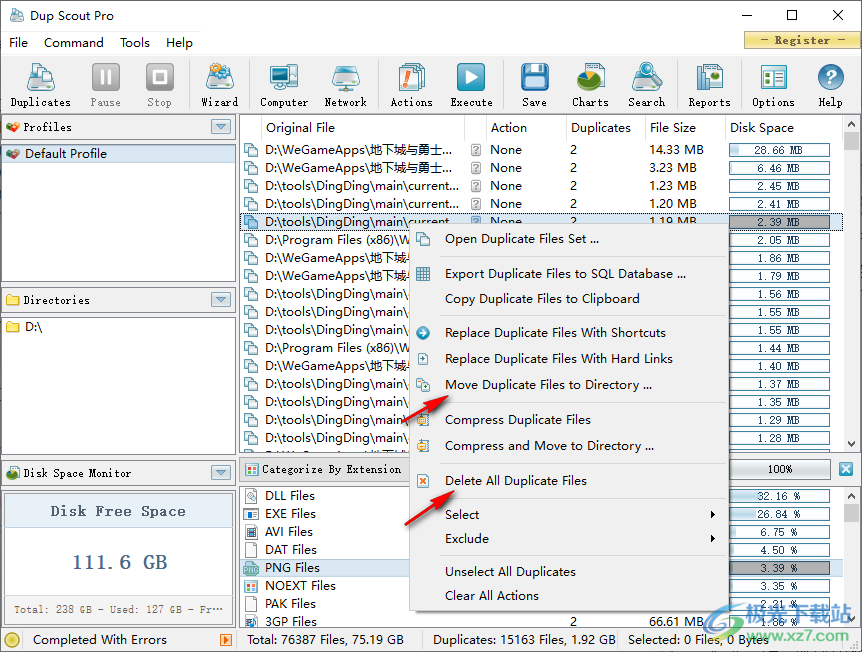The image size is (862, 652).
Task: Click the down arrow of duplicates list scrollbar
Action: coord(852,444)
